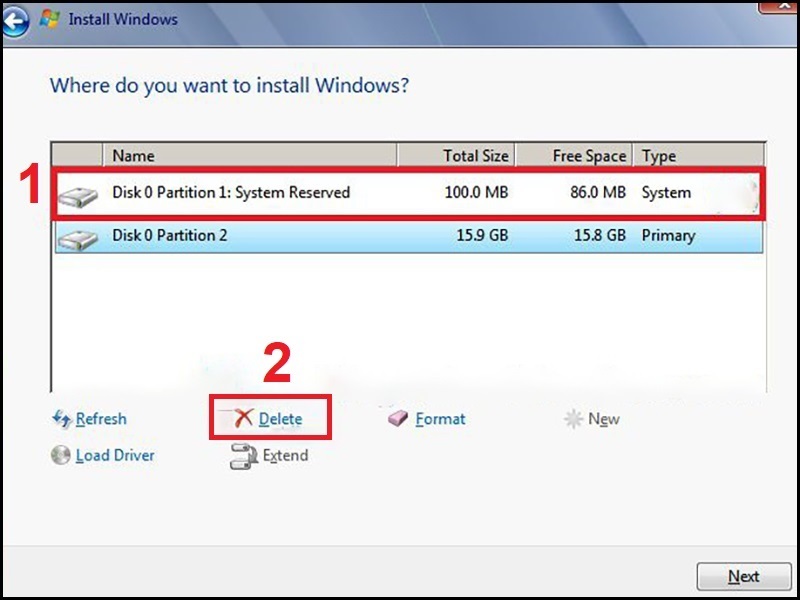
Task: Click the Free Space column header
Action: tap(574, 155)
